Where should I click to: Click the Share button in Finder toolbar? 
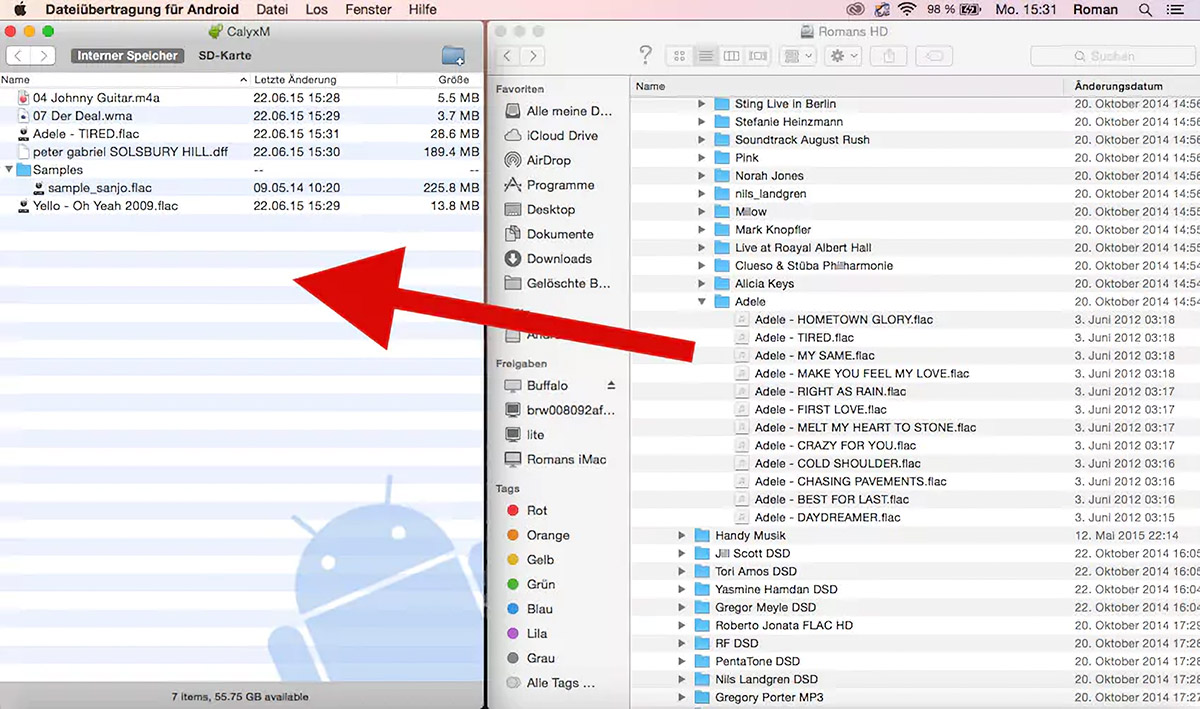pyautogui.click(x=889, y=56)
